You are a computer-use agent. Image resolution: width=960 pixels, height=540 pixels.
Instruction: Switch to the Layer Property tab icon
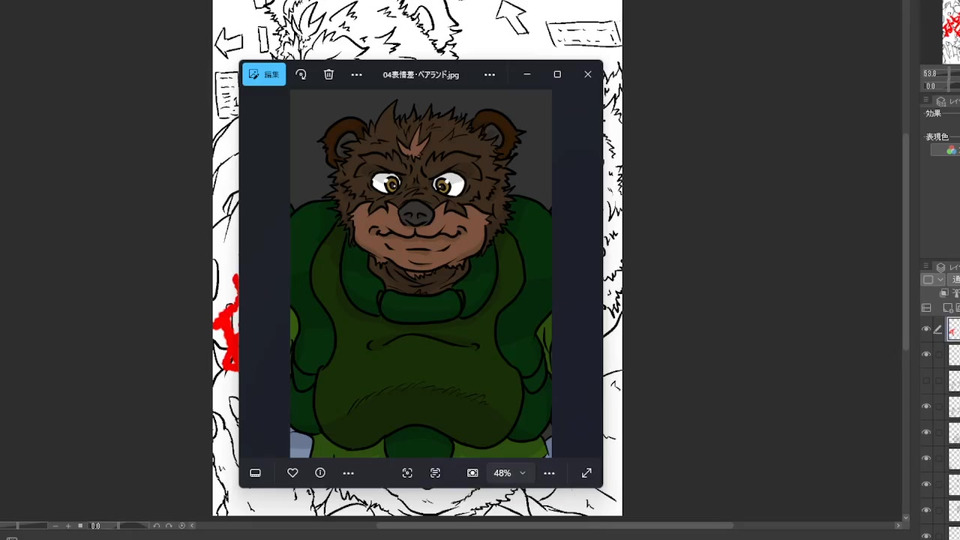click(941, 102)
